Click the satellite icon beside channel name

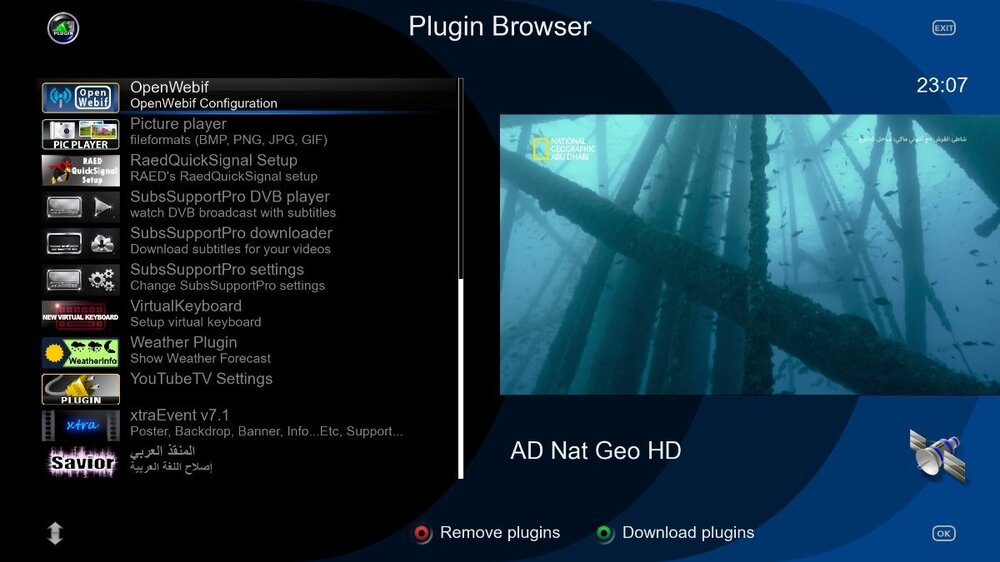pos(938,455)
